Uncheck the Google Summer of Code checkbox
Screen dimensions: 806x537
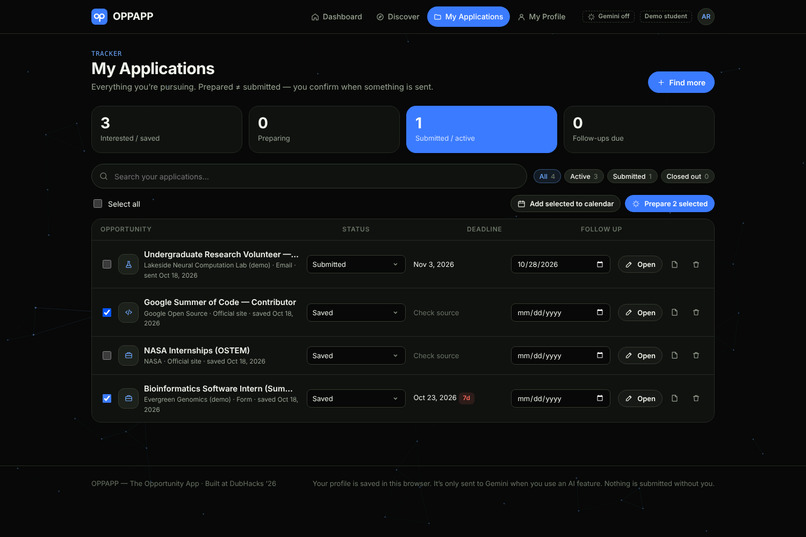[x=107, y=312]
